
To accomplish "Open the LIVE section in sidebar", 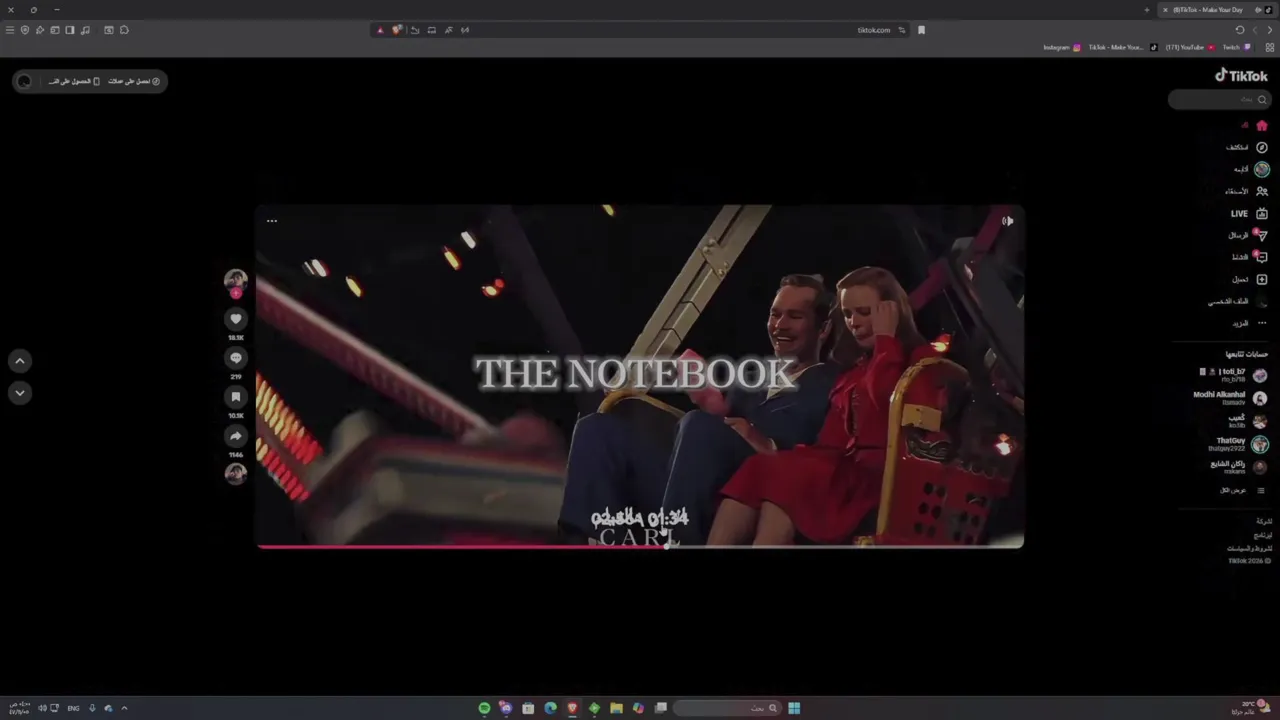I will [1249, 213].
